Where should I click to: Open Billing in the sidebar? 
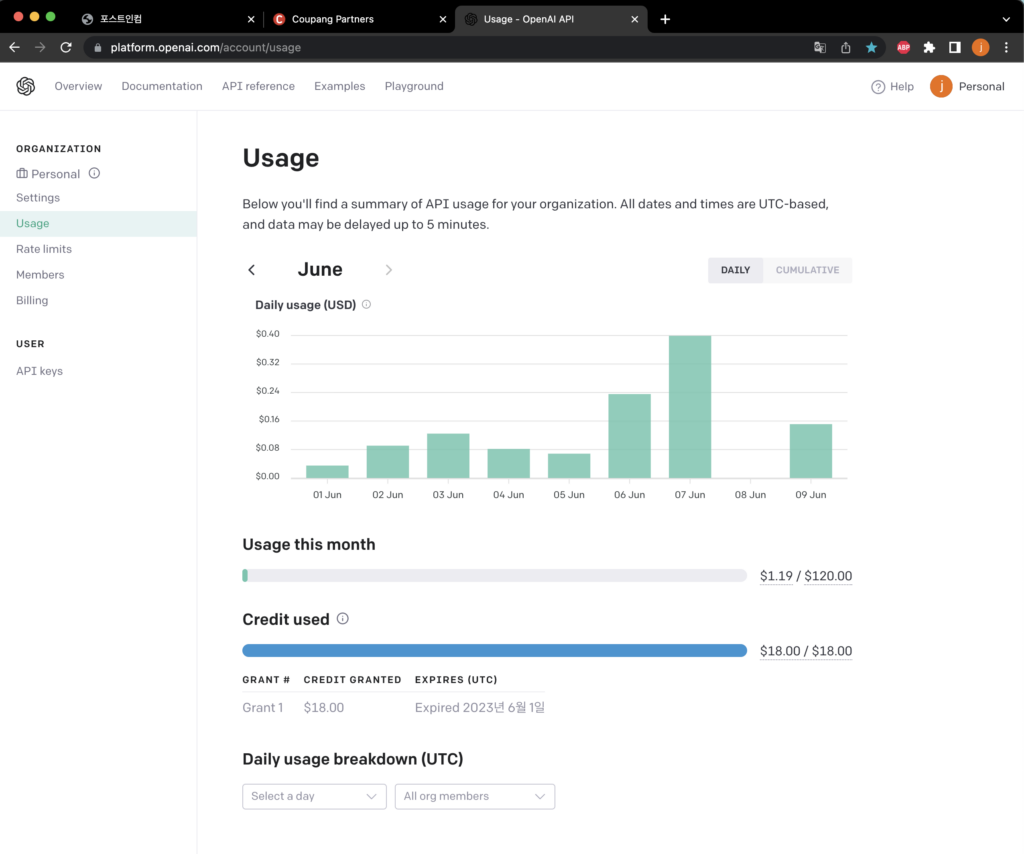coord(32,300)
